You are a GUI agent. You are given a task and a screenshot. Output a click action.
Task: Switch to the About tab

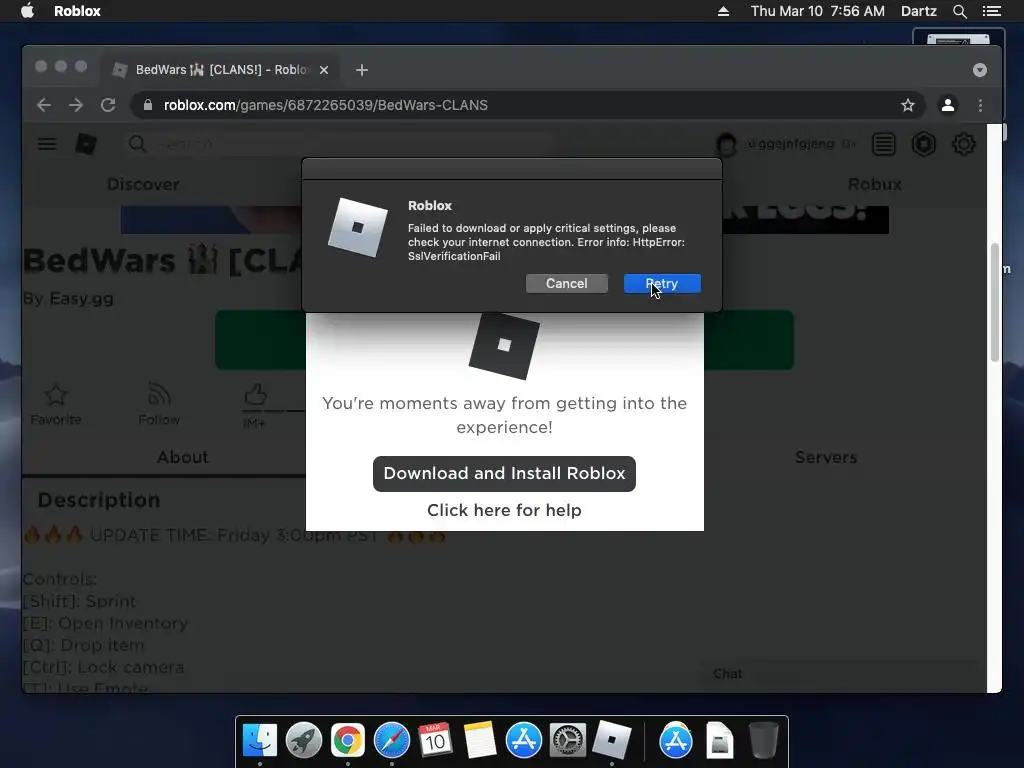point(182,457)
